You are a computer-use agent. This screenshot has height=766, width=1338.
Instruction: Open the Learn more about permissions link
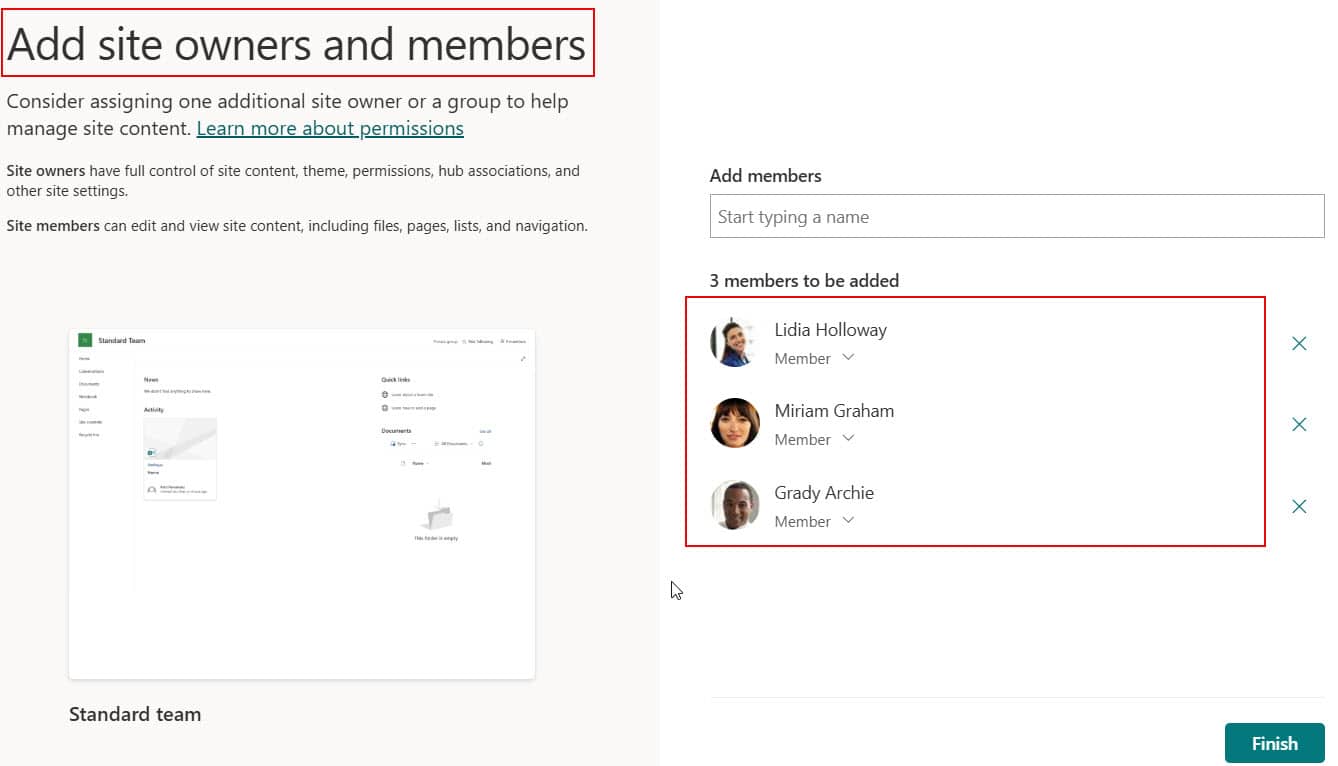[x=330, y=129]
